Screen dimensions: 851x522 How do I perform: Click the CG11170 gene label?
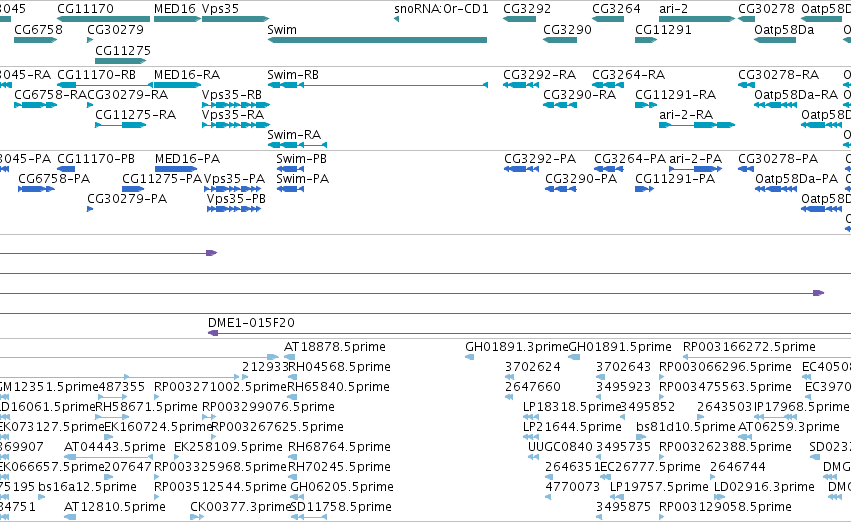85,9
